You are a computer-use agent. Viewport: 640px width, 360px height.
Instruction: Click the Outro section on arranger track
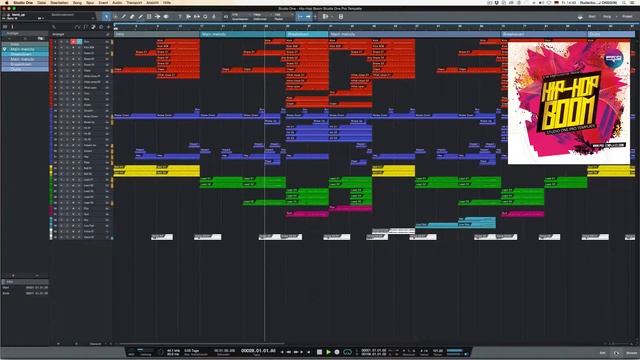[x=611, y=34]
